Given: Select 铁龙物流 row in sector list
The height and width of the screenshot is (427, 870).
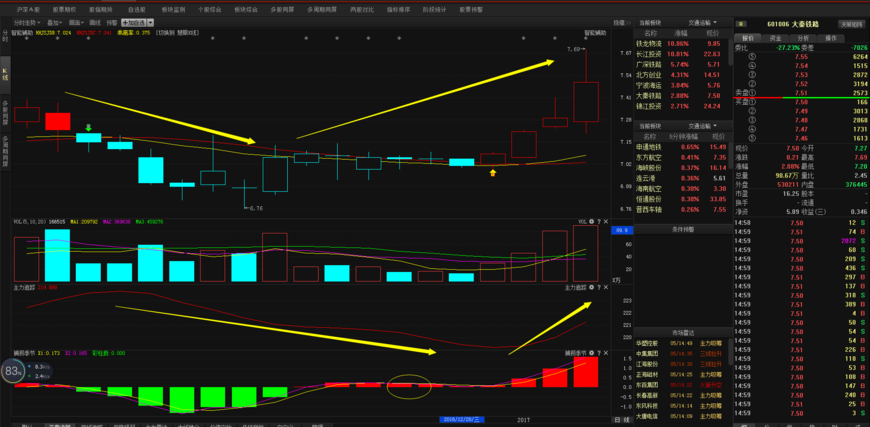Looking at the screenshot, I should pyautogui.click(x=682, y=43).
